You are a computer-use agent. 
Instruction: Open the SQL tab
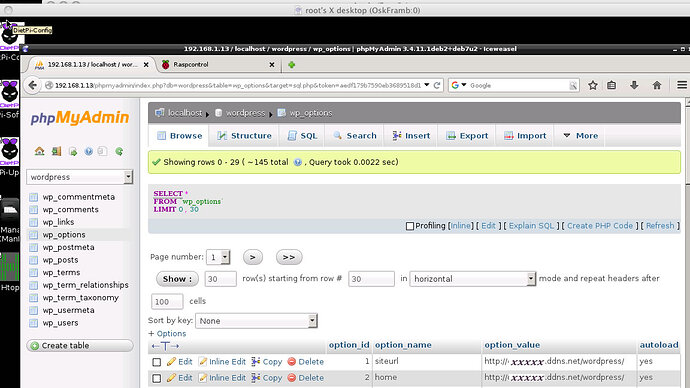point(302,135)
